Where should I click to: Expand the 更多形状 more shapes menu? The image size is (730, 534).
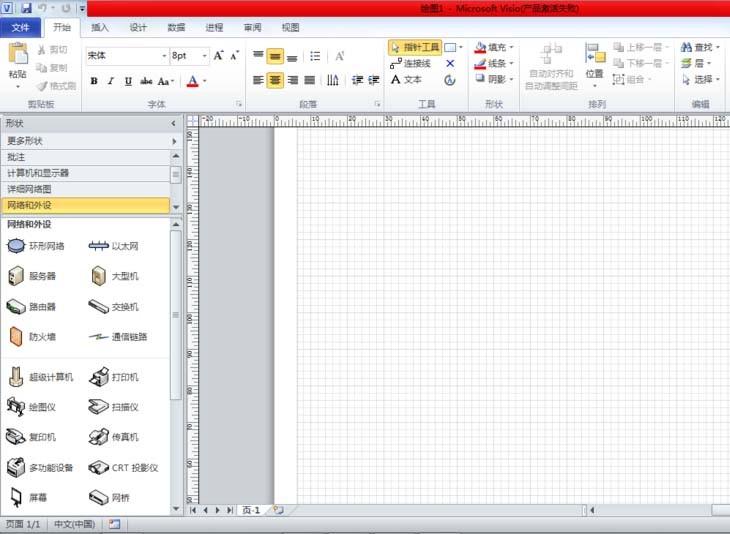click(90, 141)
